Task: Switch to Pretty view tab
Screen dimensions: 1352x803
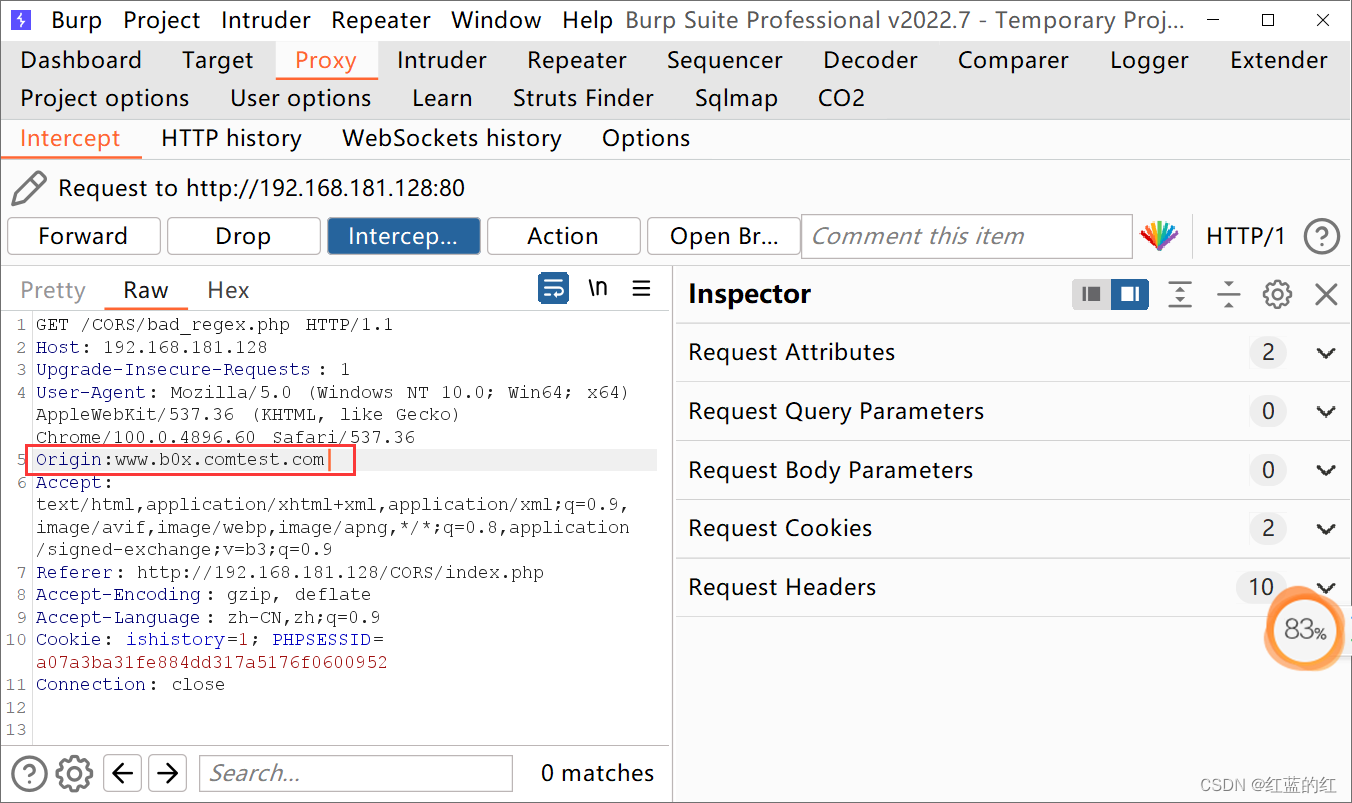Action: tap(53, 290)
